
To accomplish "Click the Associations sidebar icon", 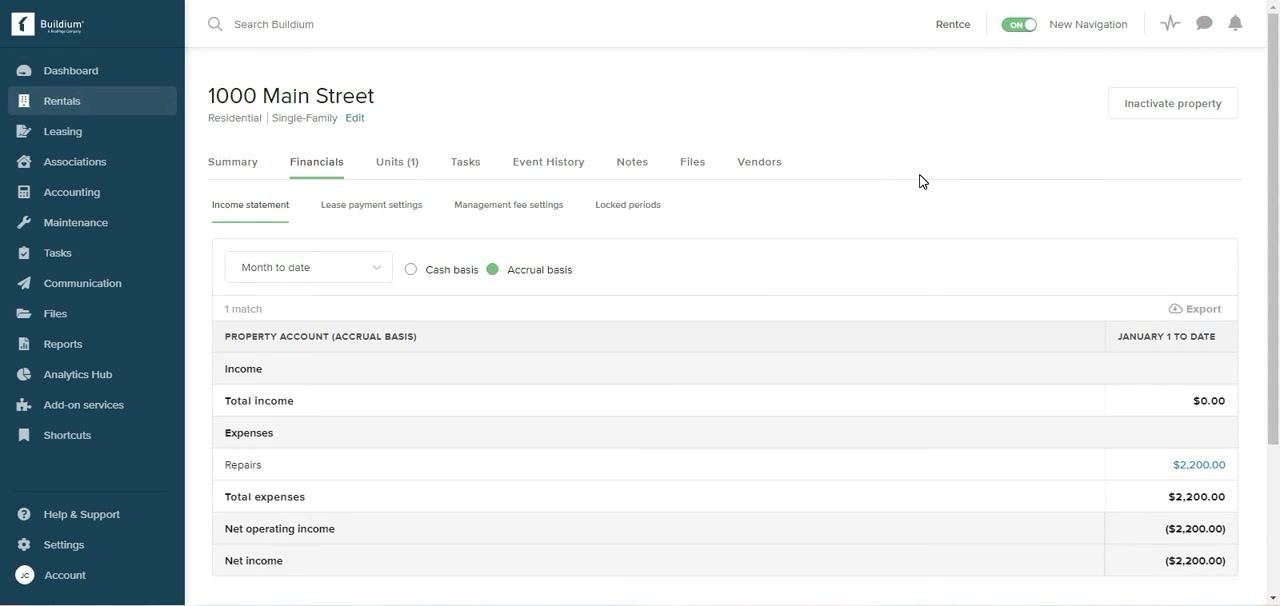I will pos(24,162).
